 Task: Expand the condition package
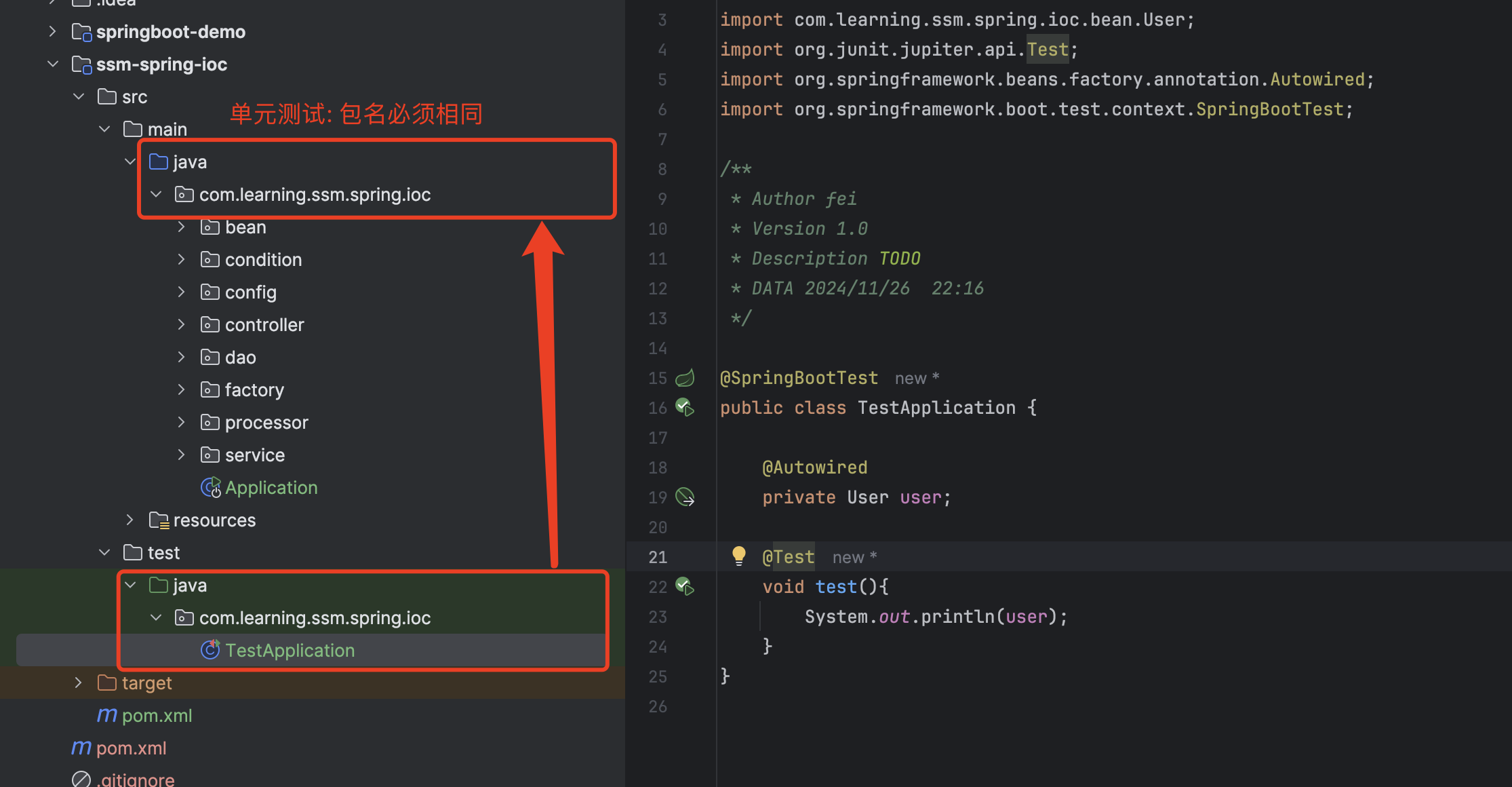click(181, 259)
